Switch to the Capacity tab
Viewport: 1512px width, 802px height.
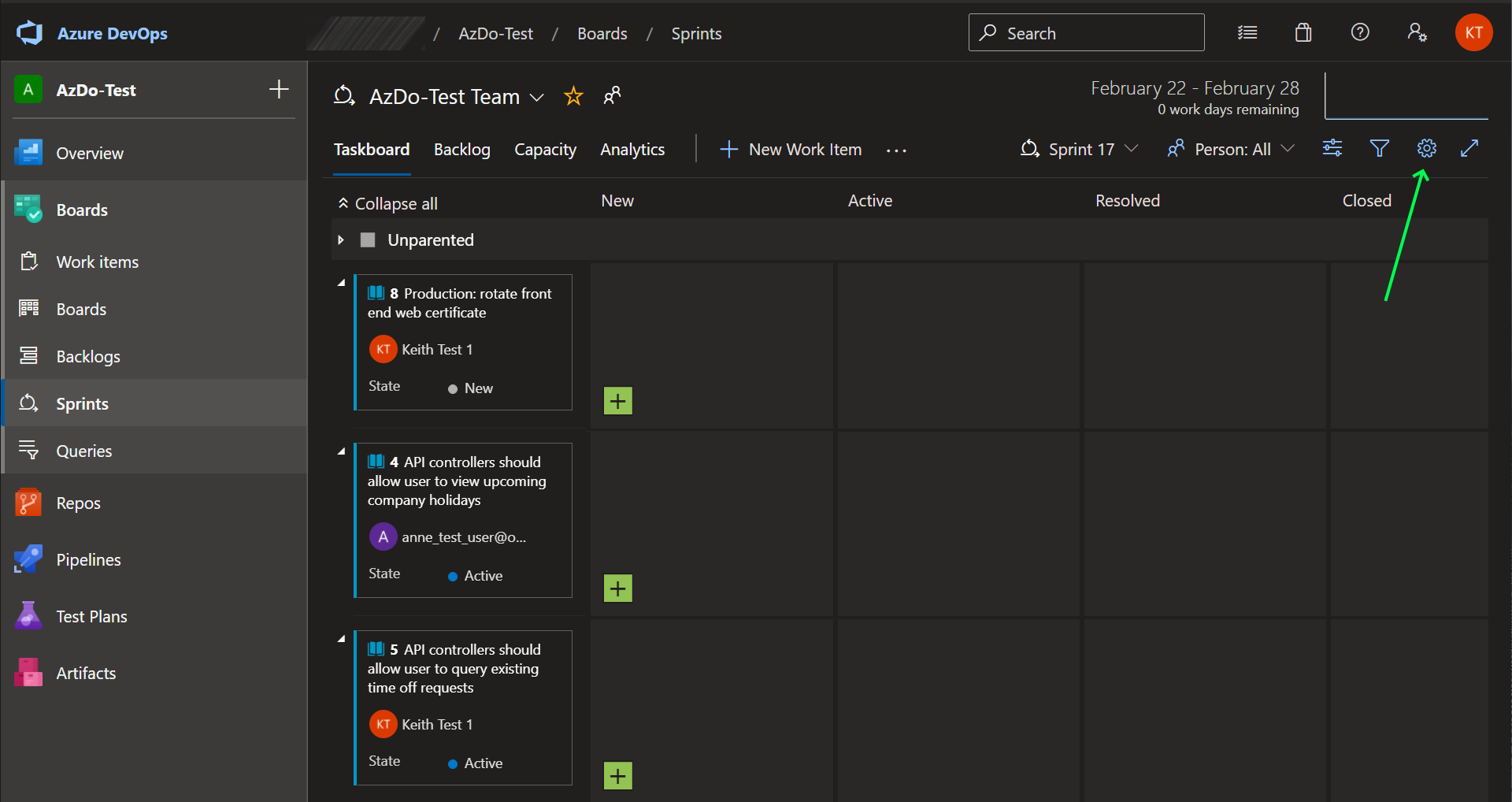pos(545,149)
